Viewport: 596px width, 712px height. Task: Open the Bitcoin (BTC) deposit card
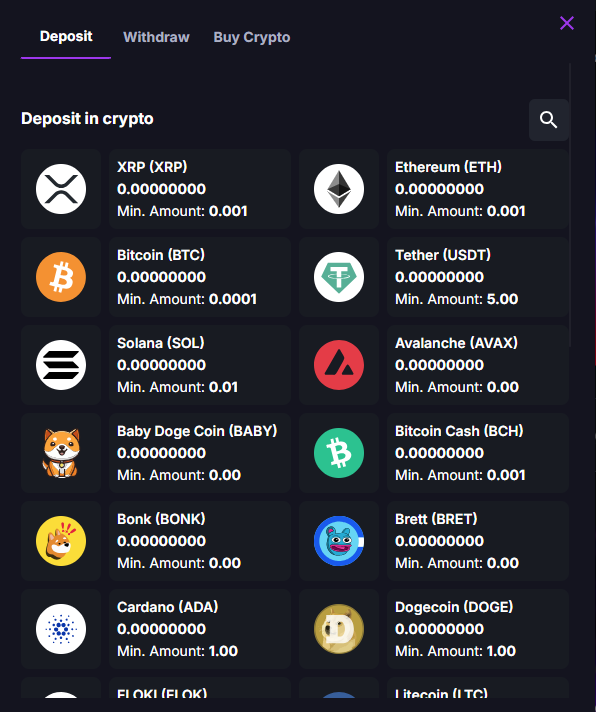pos(200,277)
